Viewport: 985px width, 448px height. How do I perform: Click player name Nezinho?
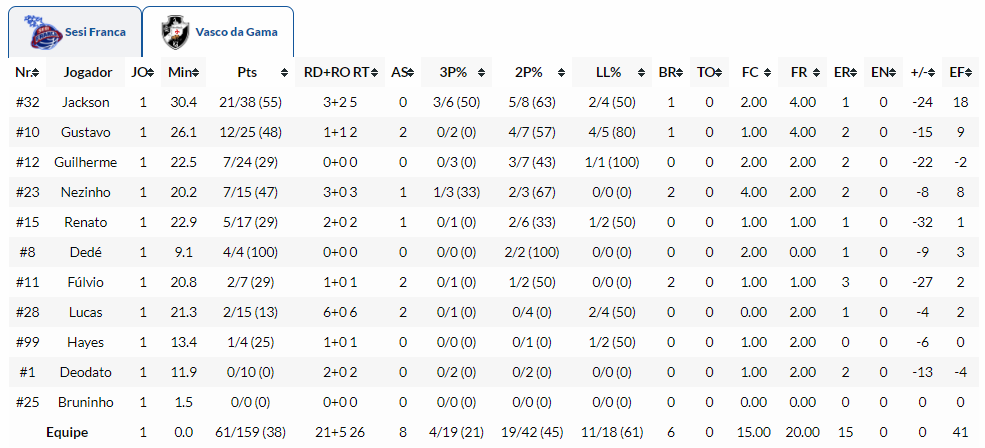coord(85,192)
